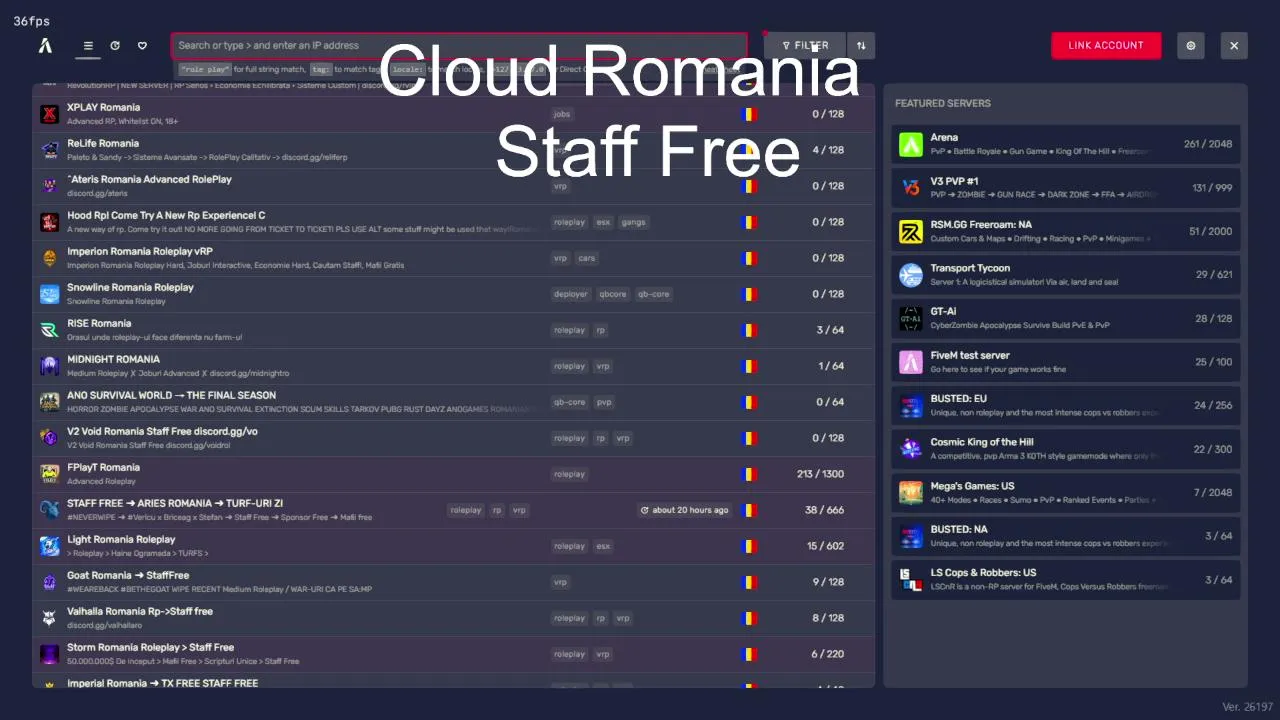The width and height of the screenshot is (1280, 720).
Task: Click the qb-core tag on Snowline row
Action: pyautogui.click(x=653, y=294)
